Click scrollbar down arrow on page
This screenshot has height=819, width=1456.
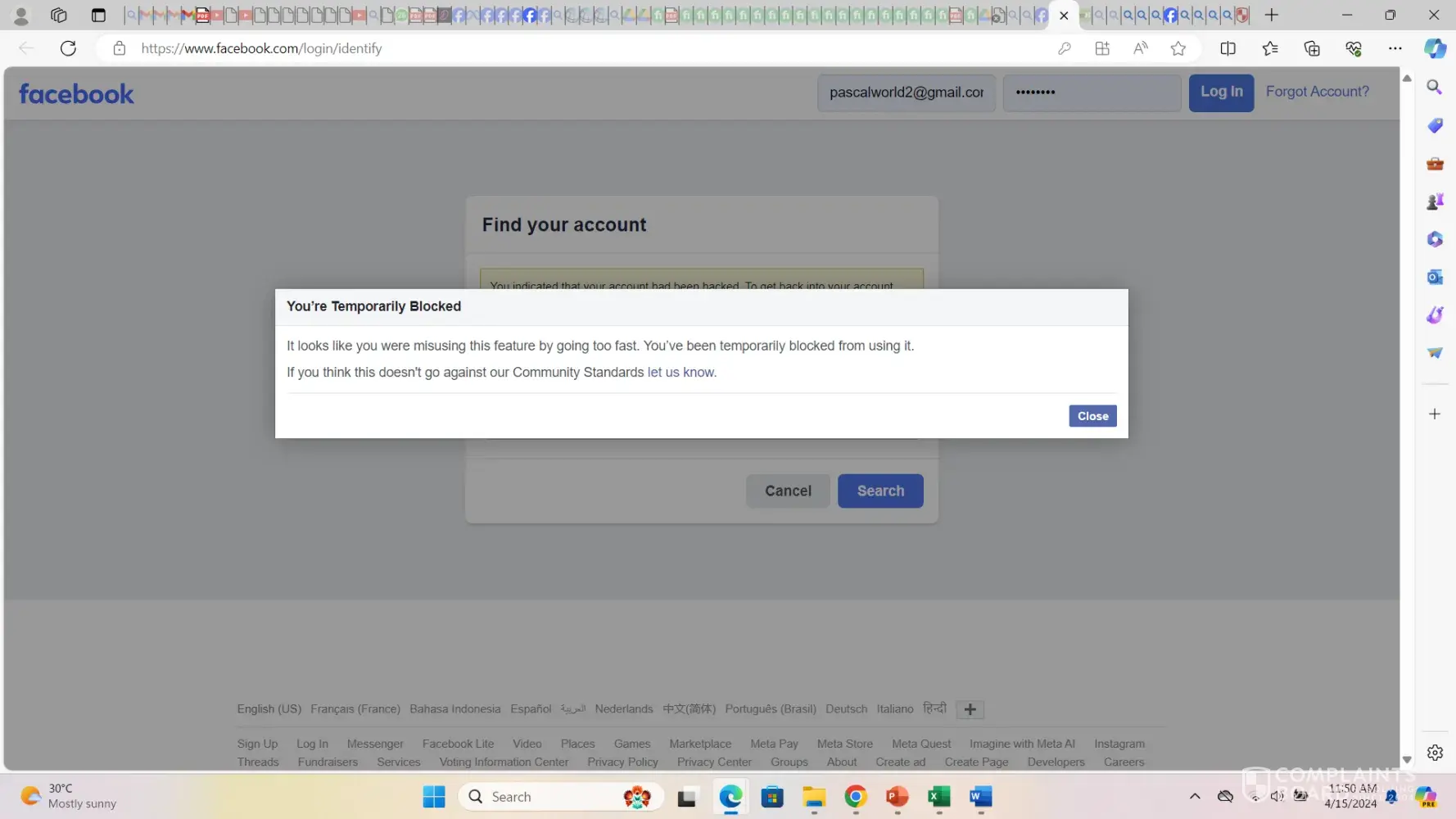click(1407, 760)
